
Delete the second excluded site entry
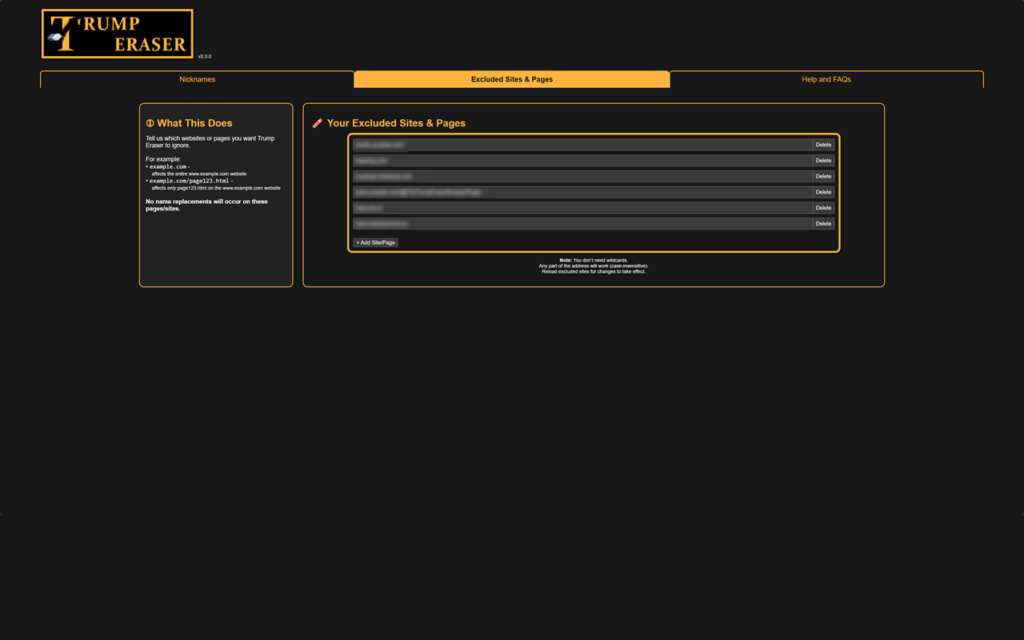823,161
